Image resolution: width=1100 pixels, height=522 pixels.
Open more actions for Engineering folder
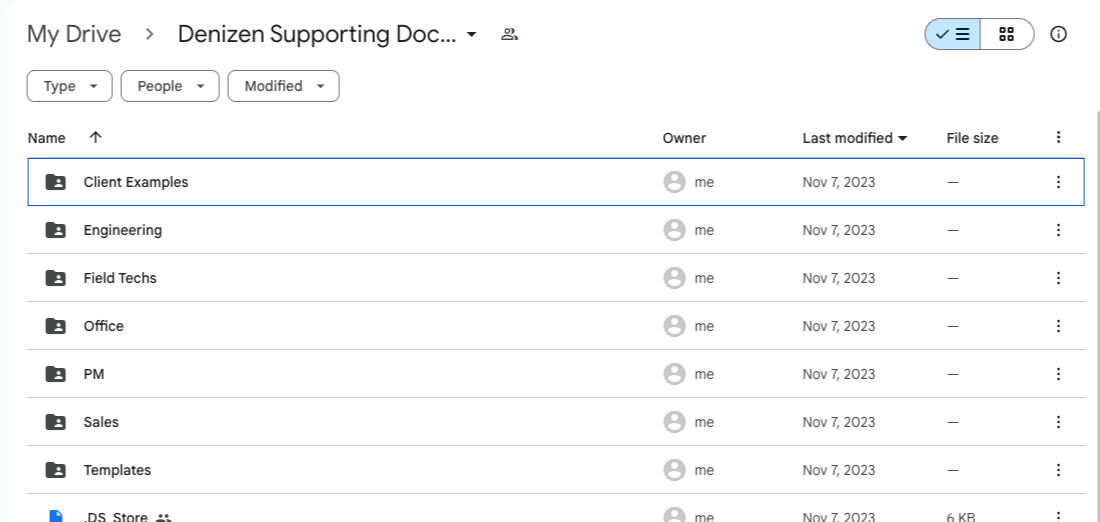coord(1058,230)
